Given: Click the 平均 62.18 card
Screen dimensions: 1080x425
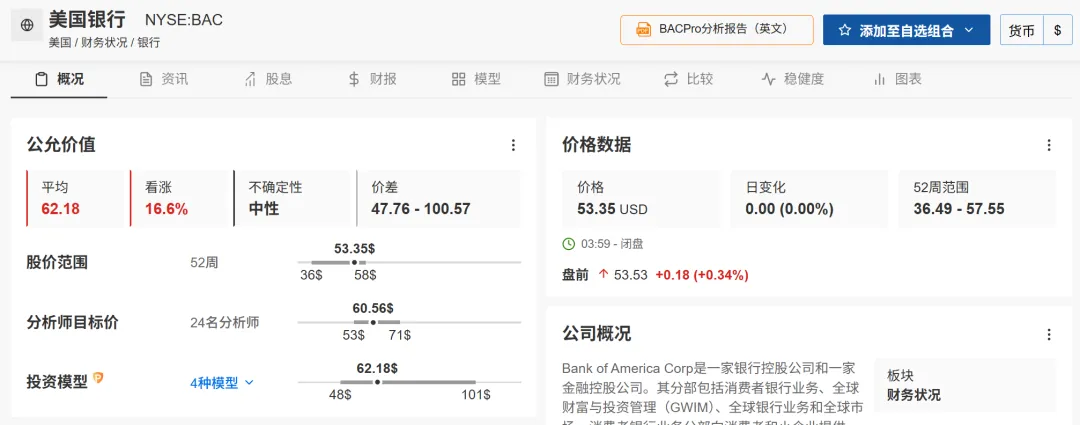Looking at the screenshot, I should 75,198.
